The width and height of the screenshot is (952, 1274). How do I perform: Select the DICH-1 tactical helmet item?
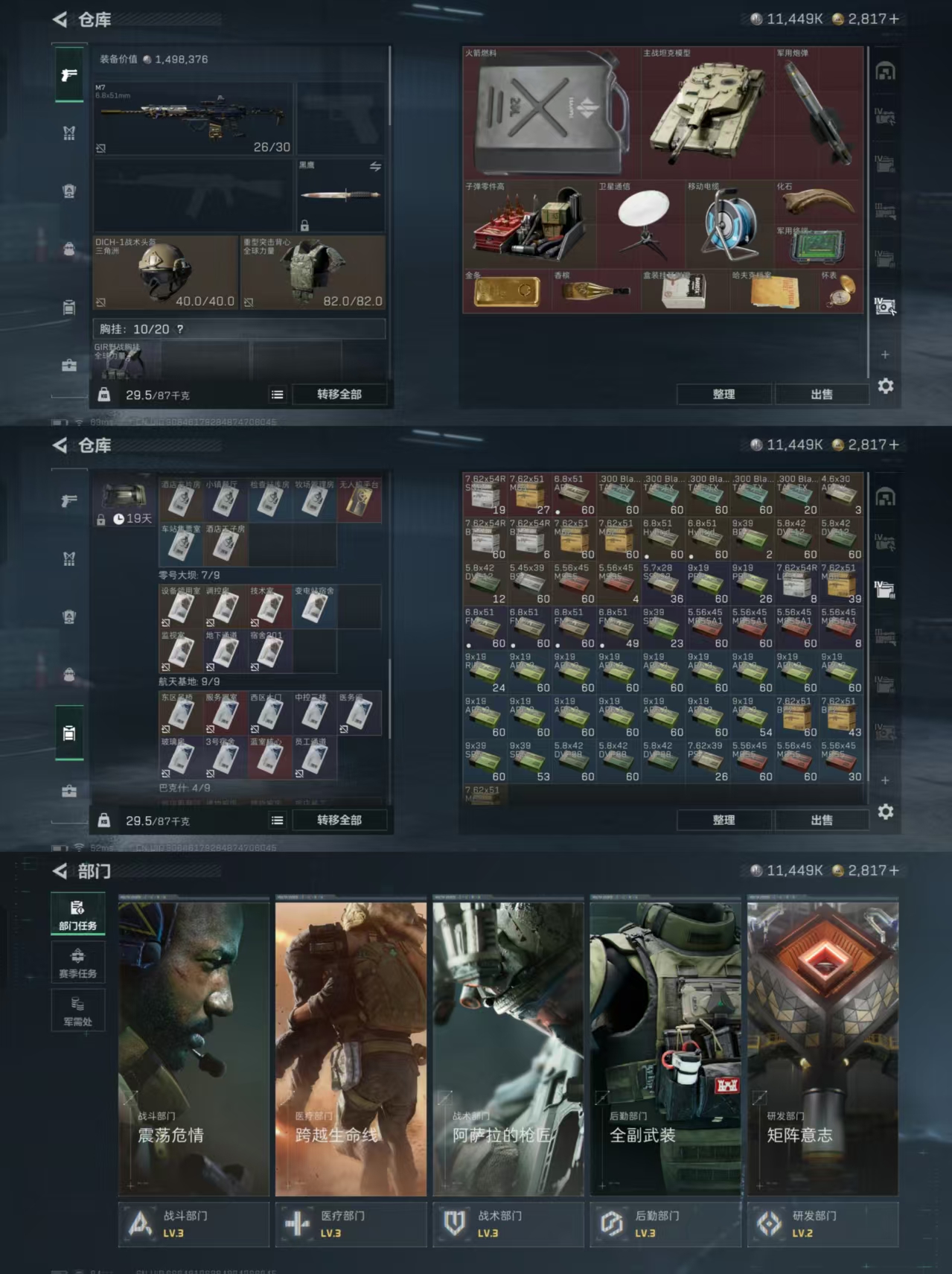pos(164,273)
